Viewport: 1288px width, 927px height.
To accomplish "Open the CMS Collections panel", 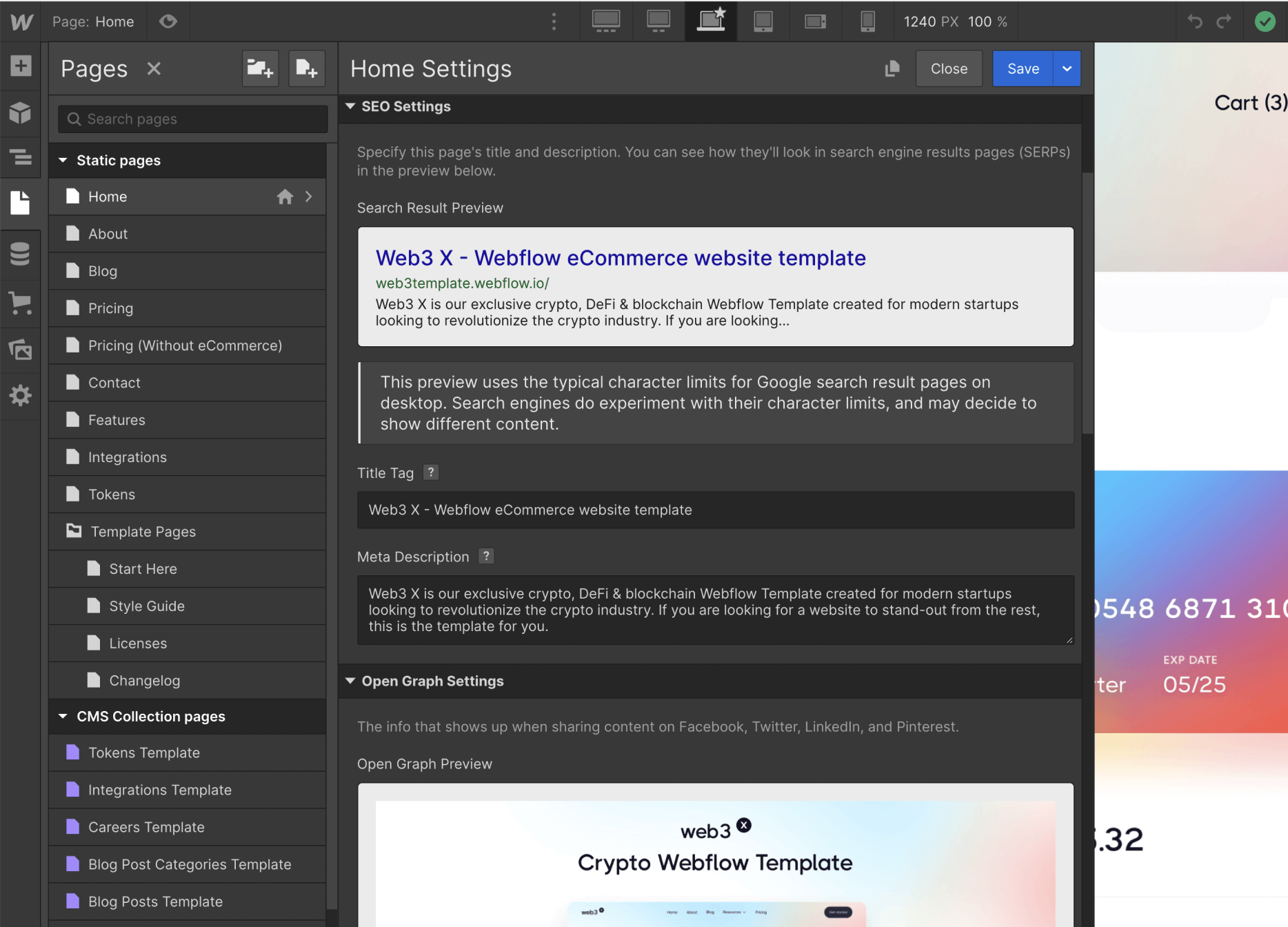I will (x=21, y=254).
